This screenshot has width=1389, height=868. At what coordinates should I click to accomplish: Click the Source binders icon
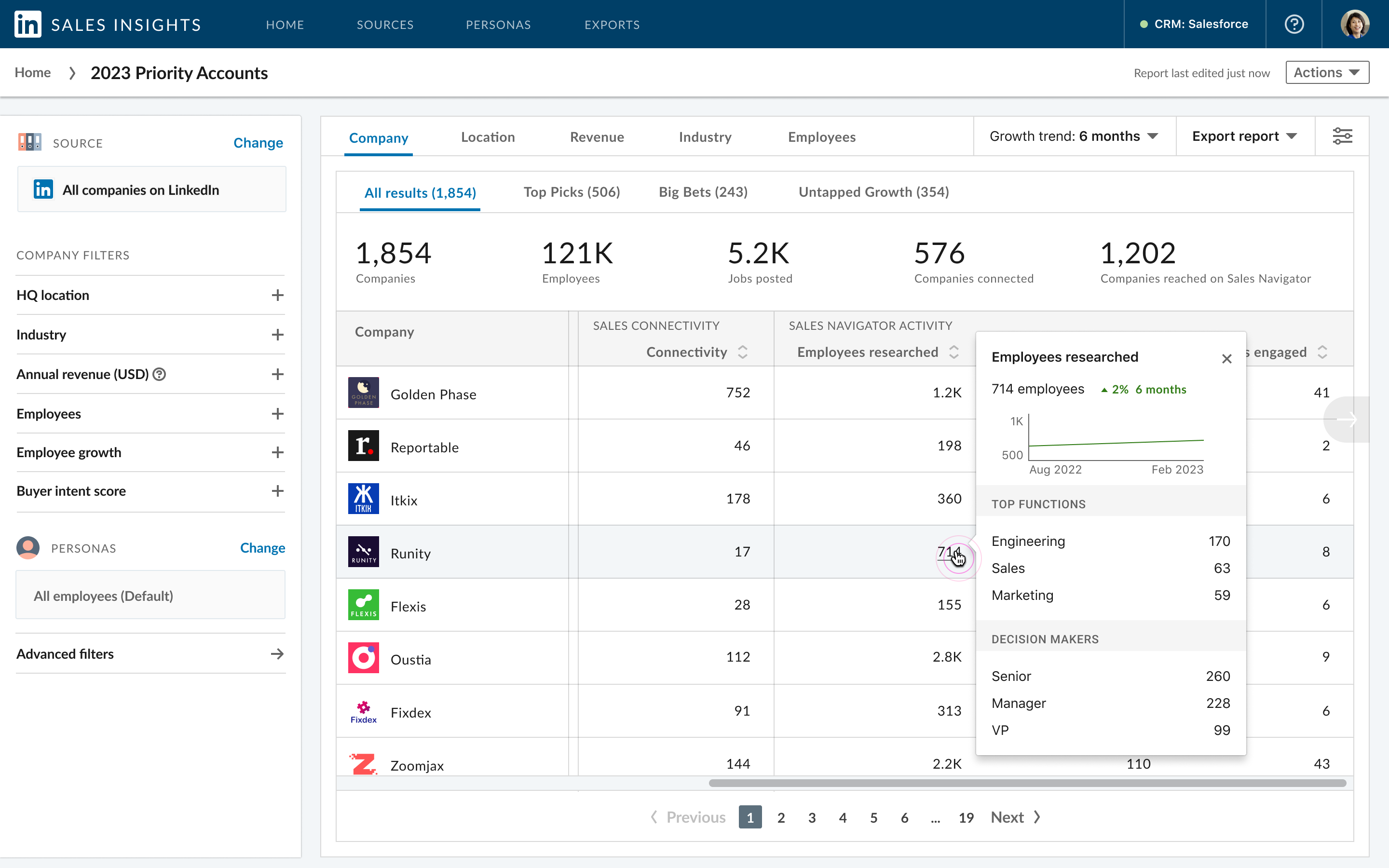point(29,142)
